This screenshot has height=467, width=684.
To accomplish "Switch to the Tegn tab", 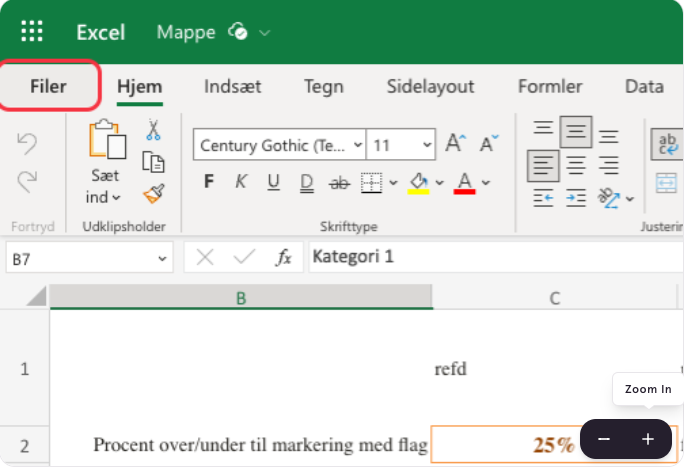I will click(x=324, y=87).
